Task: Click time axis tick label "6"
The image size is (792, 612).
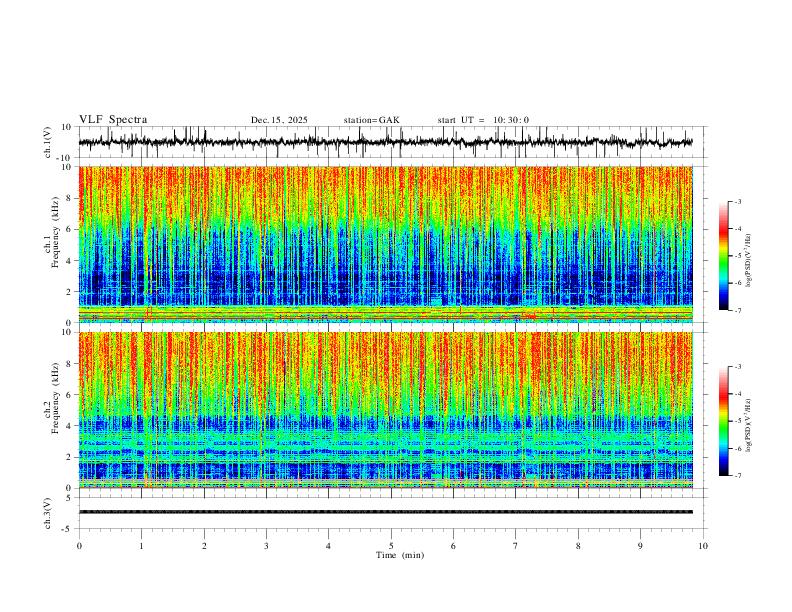Action: [x=453, y=546]
